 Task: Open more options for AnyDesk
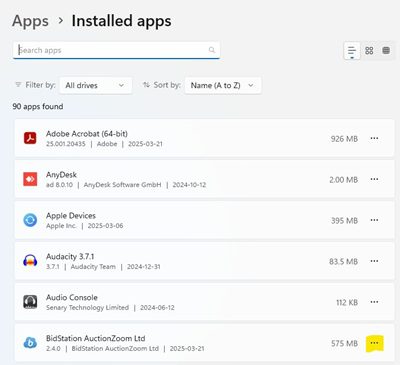pyautogui.click(x=374, y=179)
